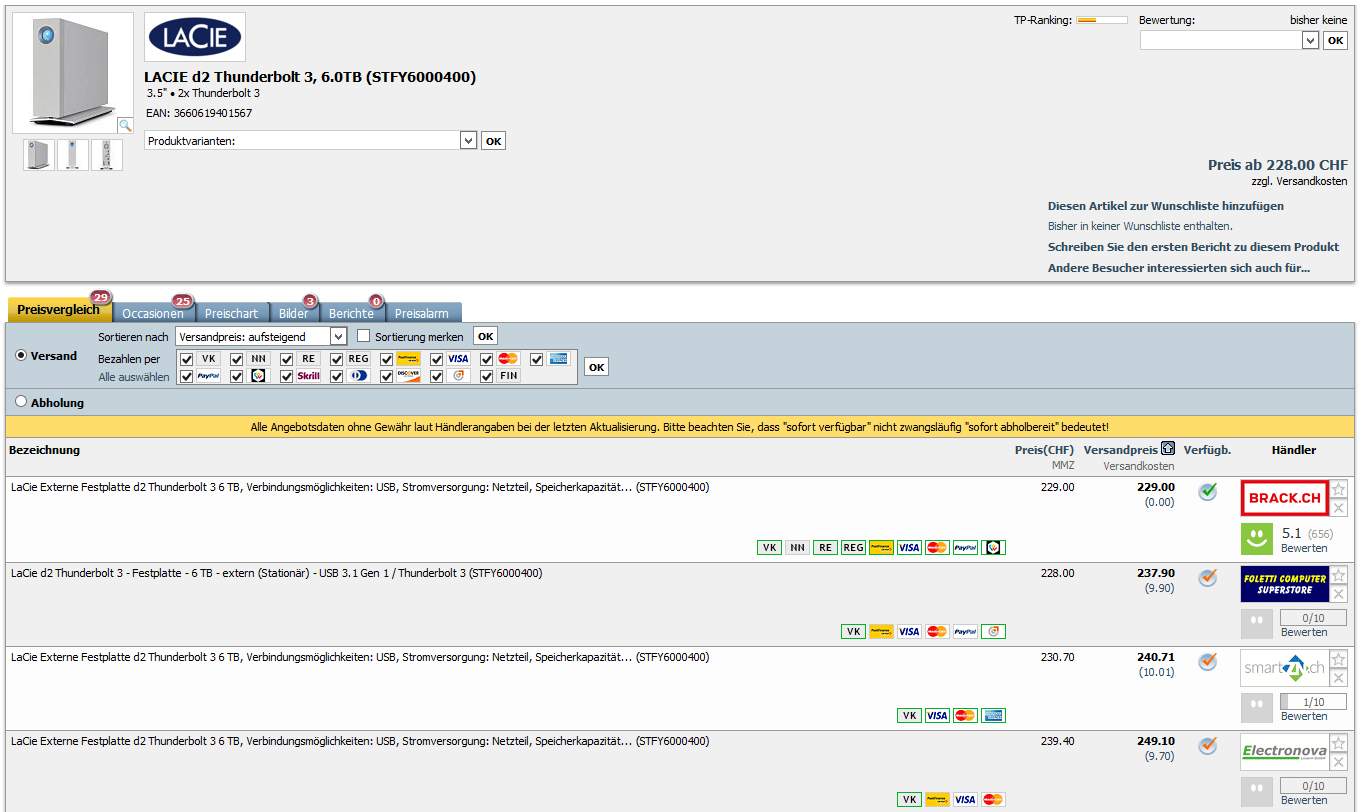
Task: Check the Sortierung merken checkbox
Action: tap(364, 336)
